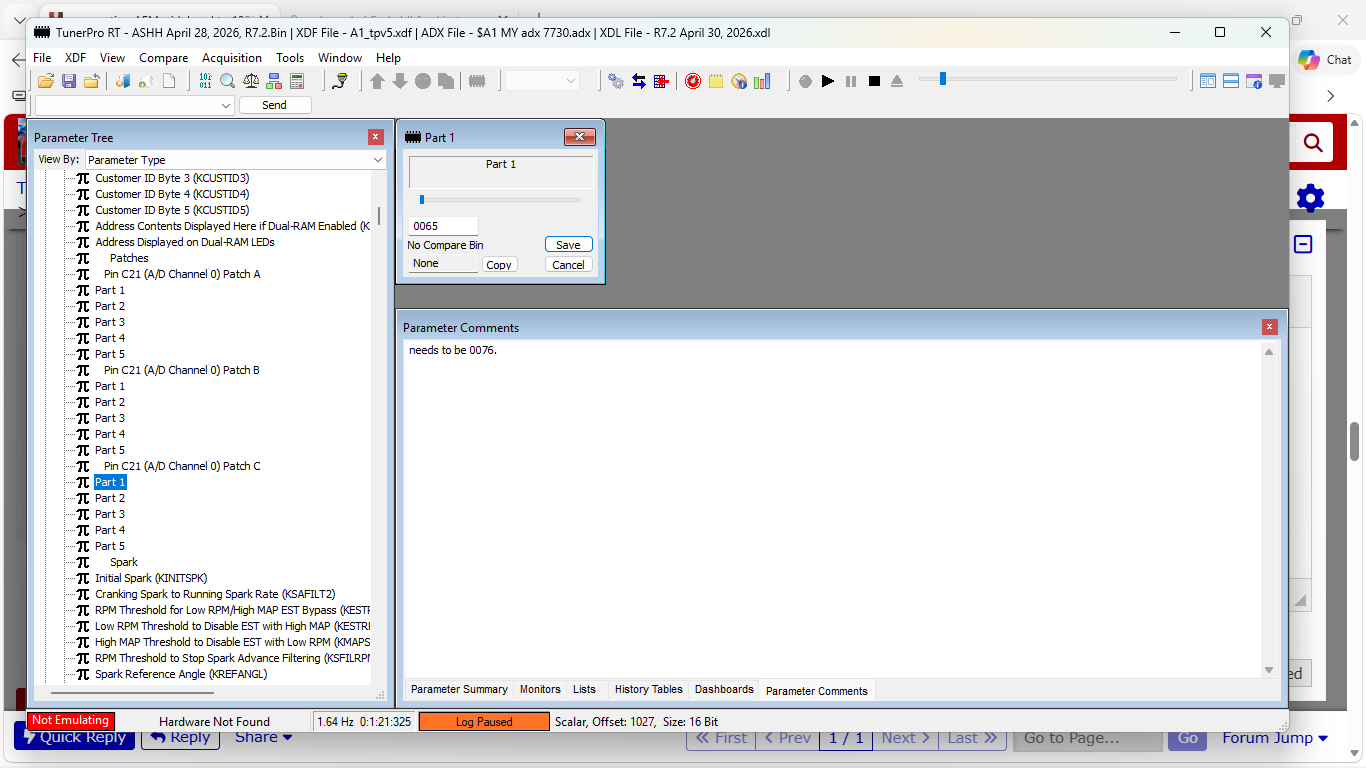Screen dimensions: 1366x768
Task: Click the open folder icon in toolbar
Action: (46, 81)
